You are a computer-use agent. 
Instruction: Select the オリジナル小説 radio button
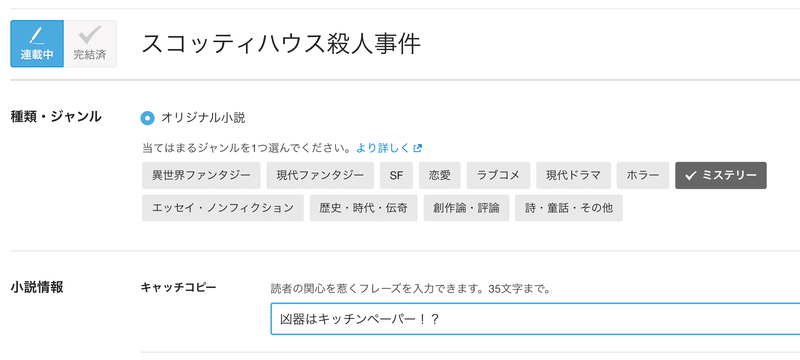147,118
